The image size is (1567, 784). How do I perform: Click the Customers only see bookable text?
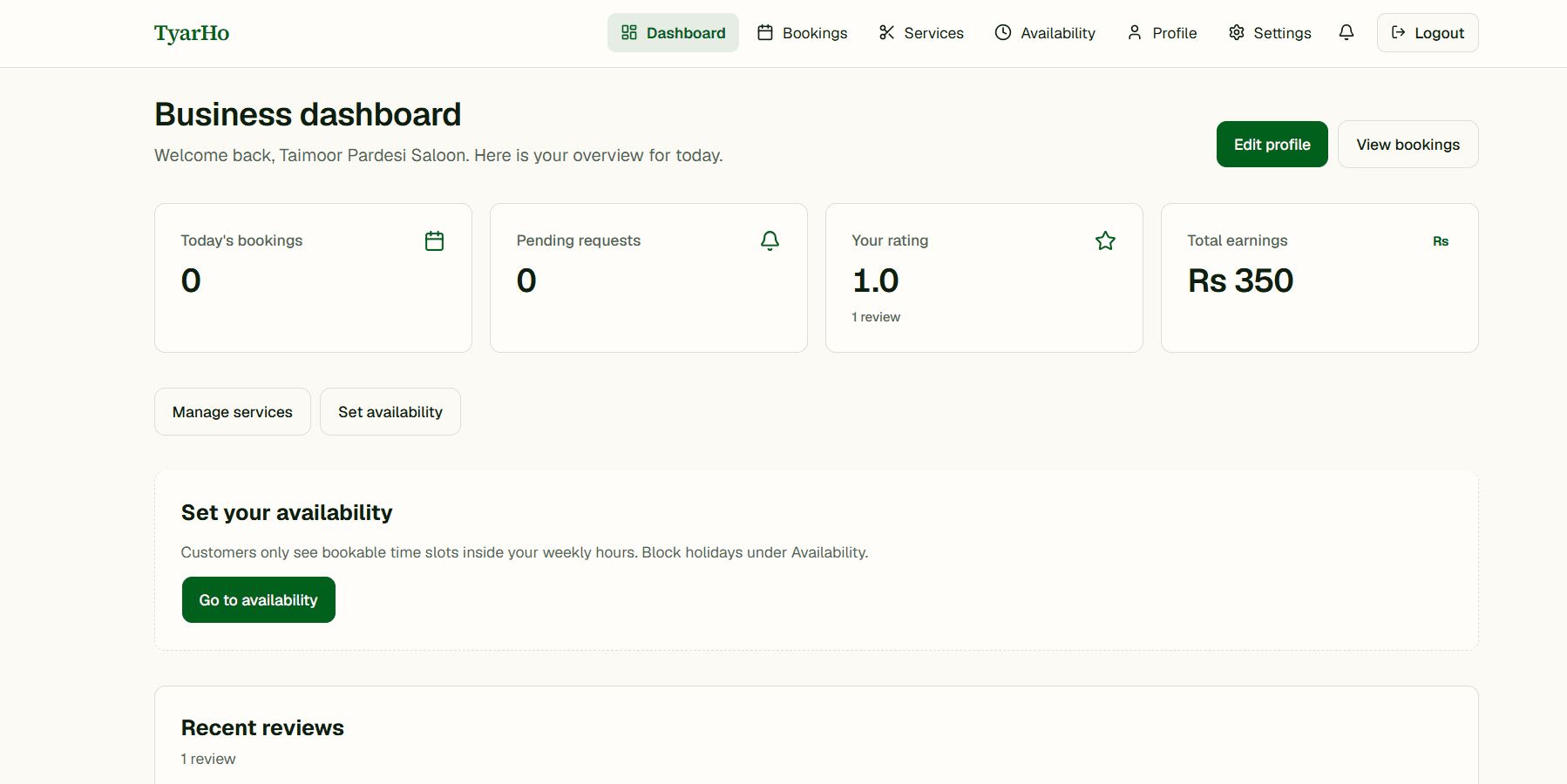pyautogui.click(x=525, y=552)
